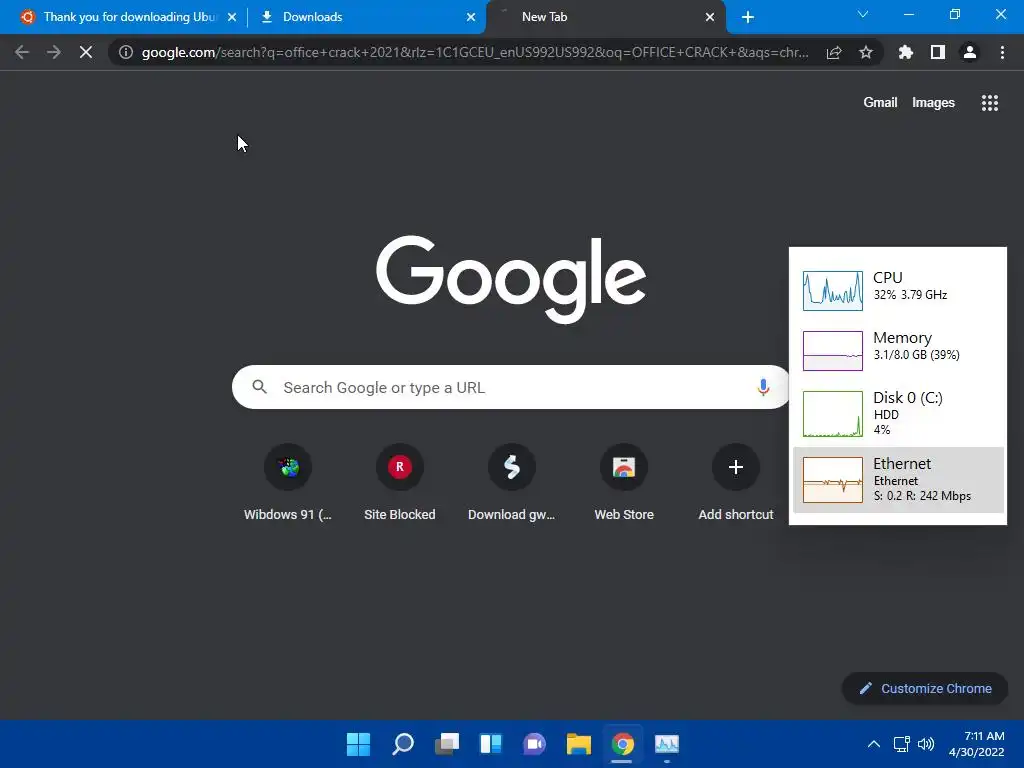The image size is (1024, 768).
Task: Open the Site Blocked shortcut
Action: coord(400,484)
